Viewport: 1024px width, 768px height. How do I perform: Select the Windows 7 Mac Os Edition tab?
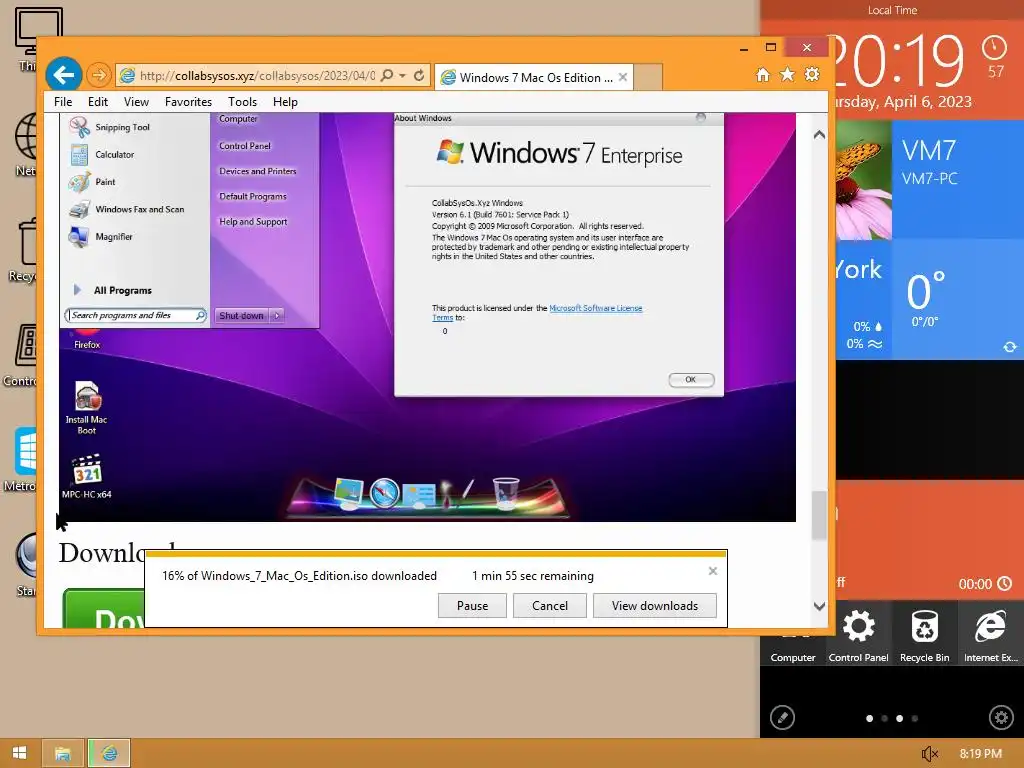tap(534, 77)
